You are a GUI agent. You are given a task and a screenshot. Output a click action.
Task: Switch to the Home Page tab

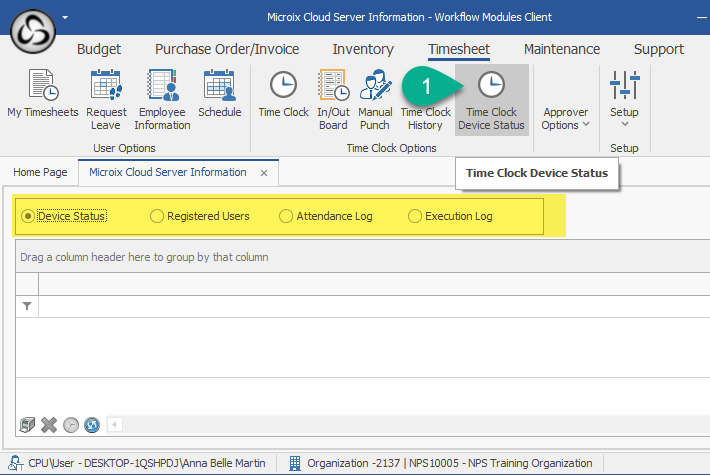click(40, 172)
